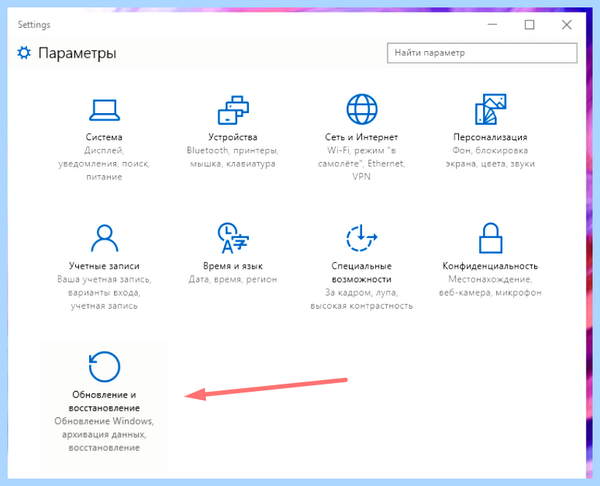
Task: Click the 'Дисплей, уведомления, поиск, питание' description
Action: tap(104, 164)
